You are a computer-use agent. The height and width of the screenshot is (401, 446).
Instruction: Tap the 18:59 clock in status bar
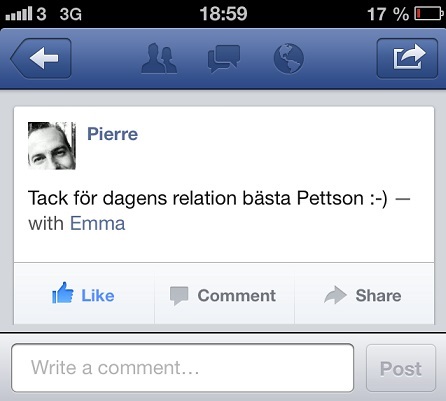point(223,14)
